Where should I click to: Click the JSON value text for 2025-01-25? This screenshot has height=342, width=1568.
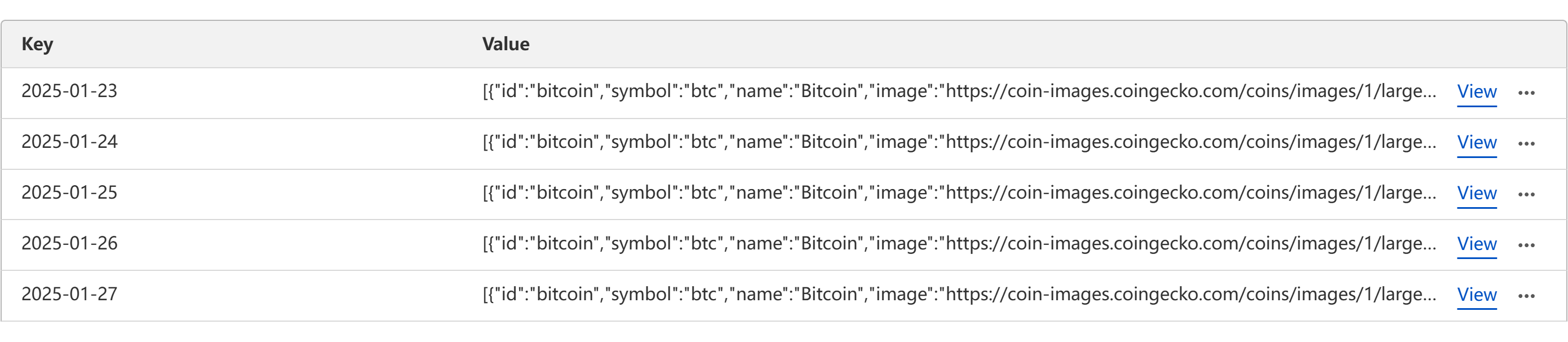(959, 192)
